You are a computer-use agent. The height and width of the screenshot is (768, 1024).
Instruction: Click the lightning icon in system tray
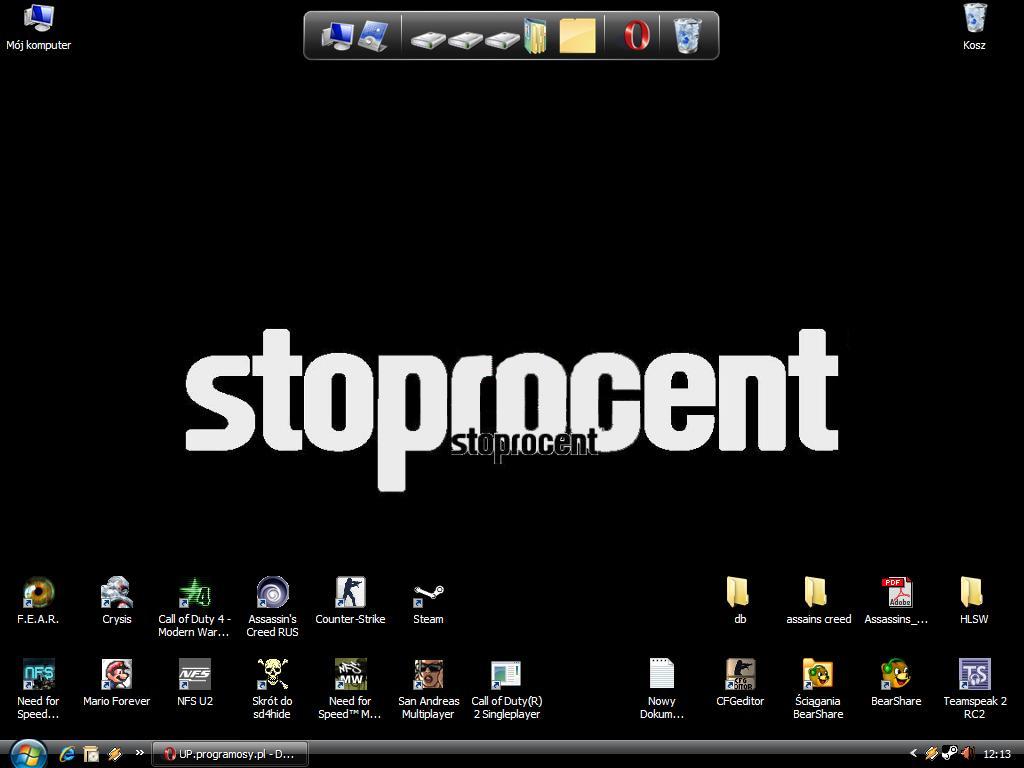point(932,754)
